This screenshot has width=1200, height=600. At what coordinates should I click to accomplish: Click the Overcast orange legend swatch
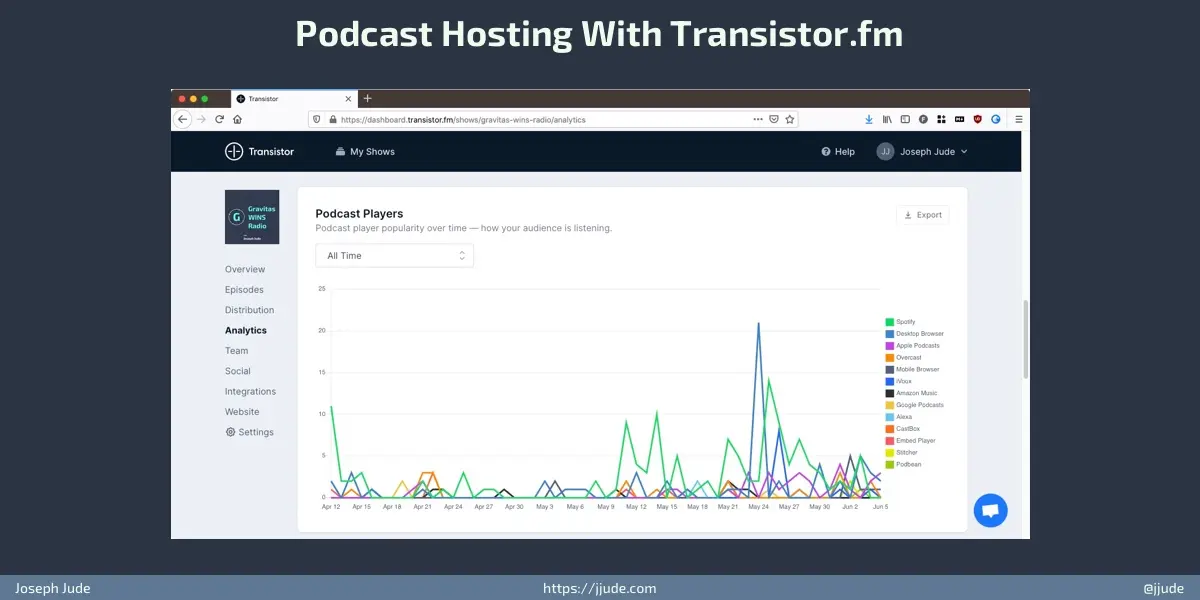point(889,358)
